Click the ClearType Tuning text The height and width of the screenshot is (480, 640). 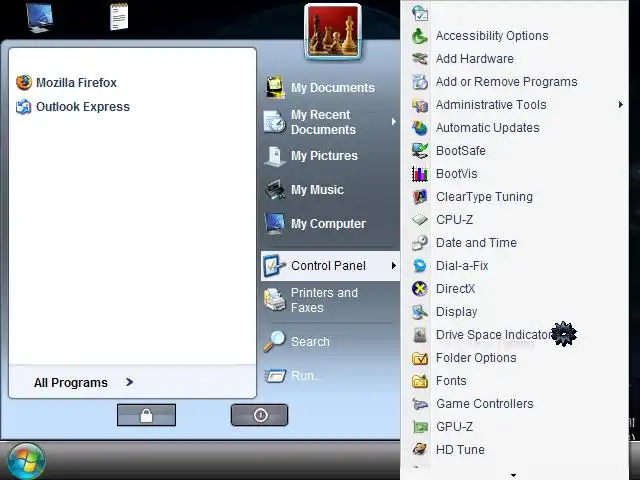pos(484,197)
